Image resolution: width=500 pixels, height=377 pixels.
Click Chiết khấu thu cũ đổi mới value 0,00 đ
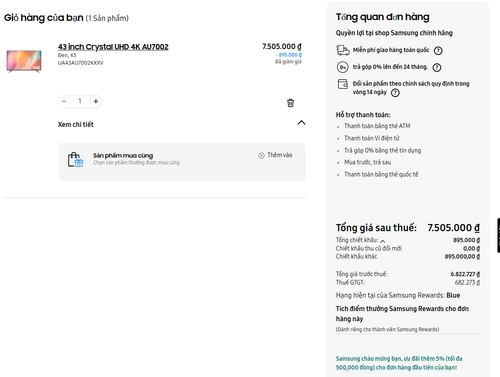[471, 248]
